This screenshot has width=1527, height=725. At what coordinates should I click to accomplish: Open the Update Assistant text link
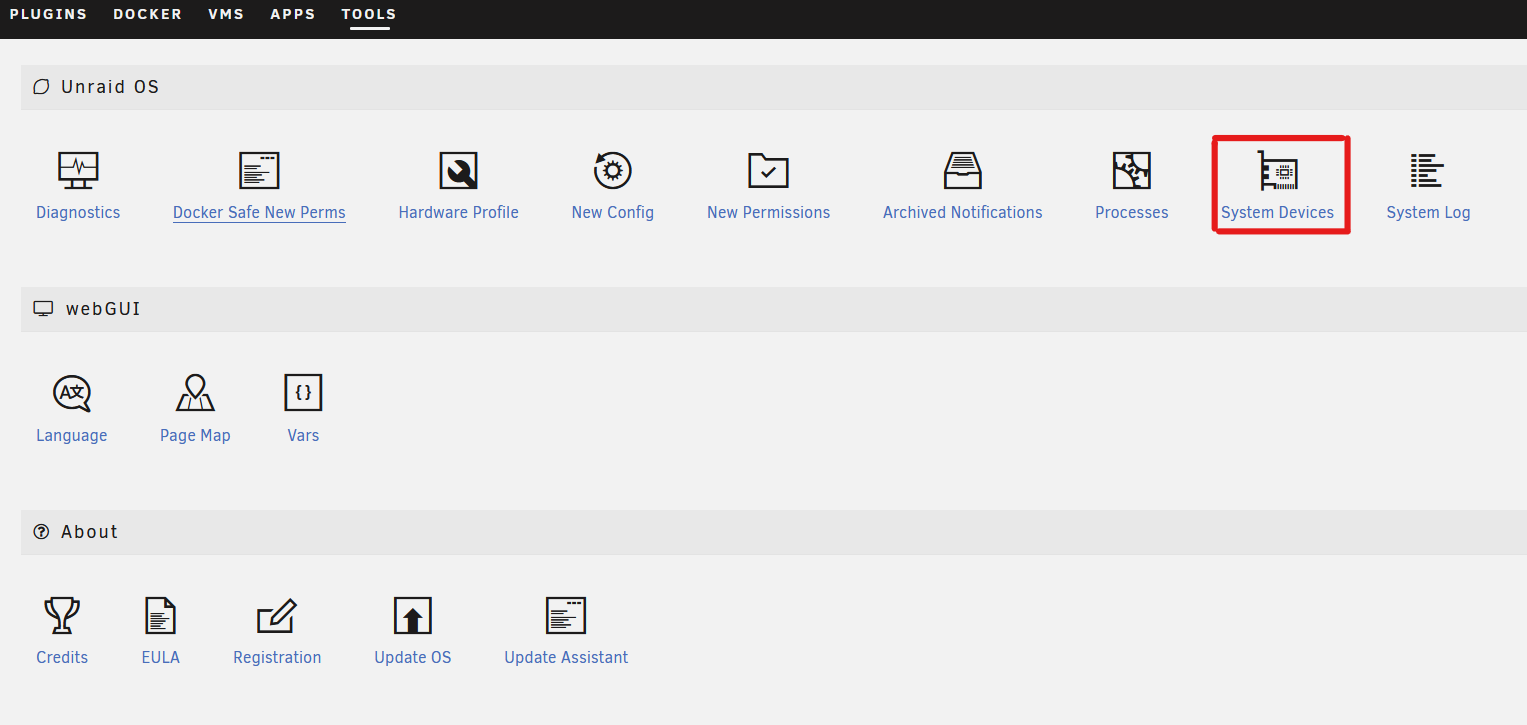coord(566,657)
